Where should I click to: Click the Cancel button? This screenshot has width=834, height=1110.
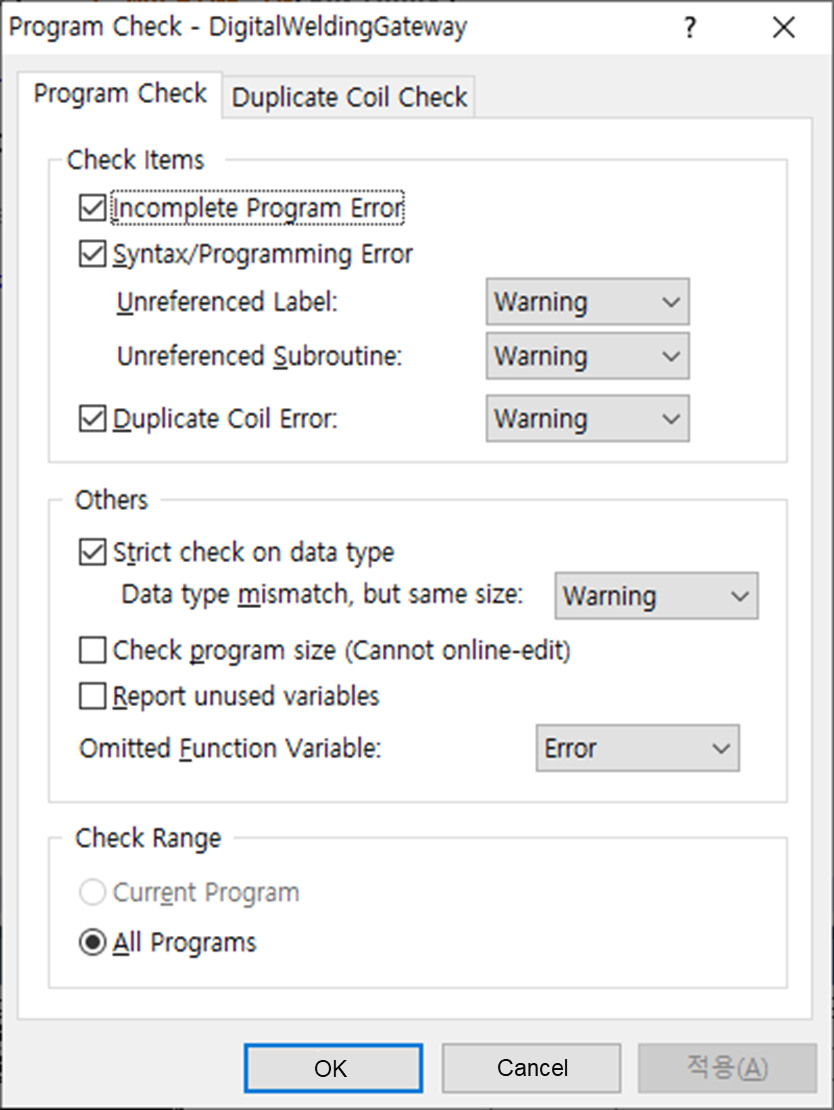coord(532,1068)
